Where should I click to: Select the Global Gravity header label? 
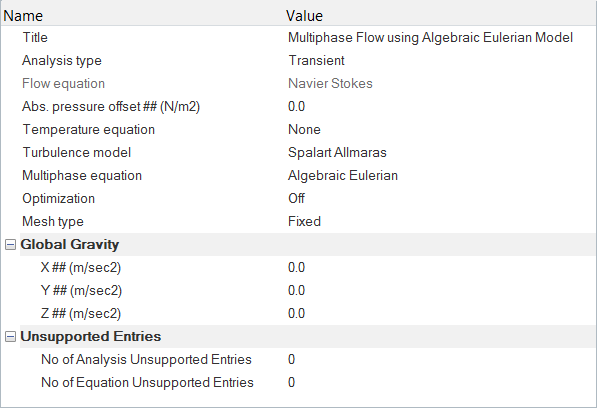(x=70, y=245)
